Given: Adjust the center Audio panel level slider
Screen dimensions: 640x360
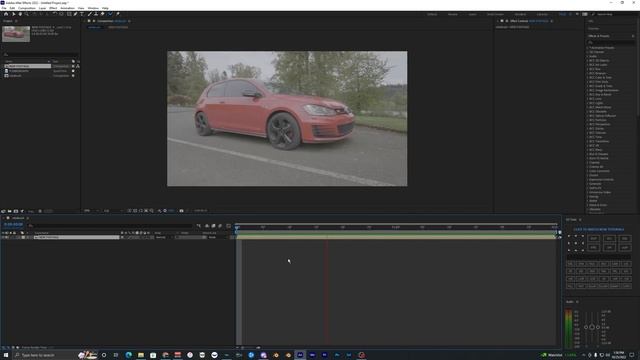Looking at the screenshot, I should (592, 327).
